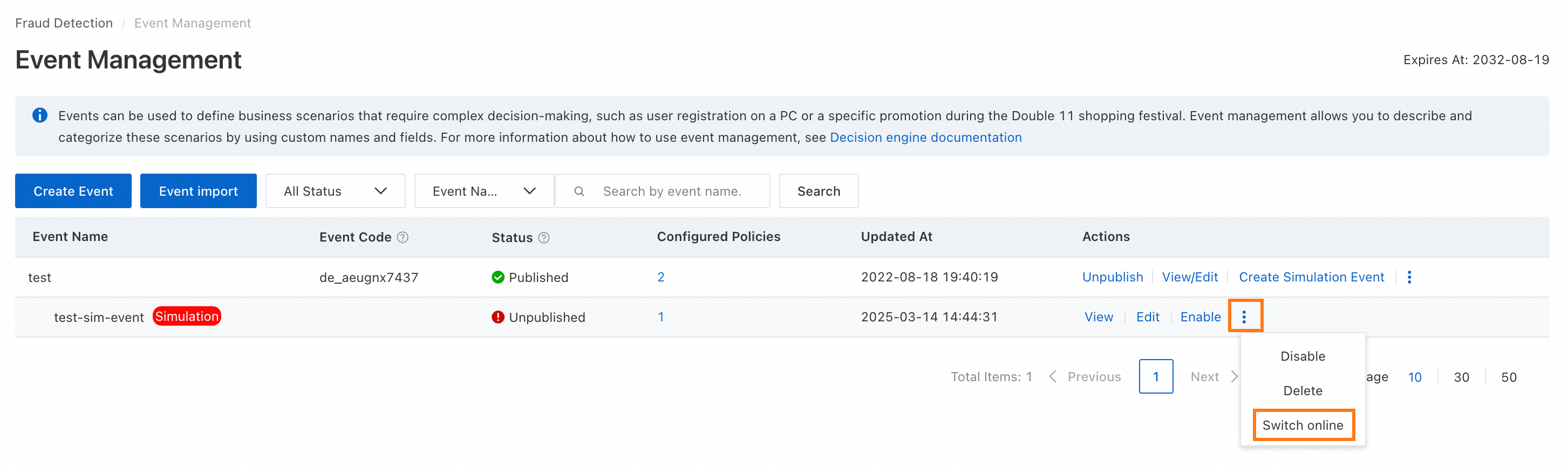Open Decision engine documentation link
The width and height of the screenshot is (1568, 468).
[925, 137]
